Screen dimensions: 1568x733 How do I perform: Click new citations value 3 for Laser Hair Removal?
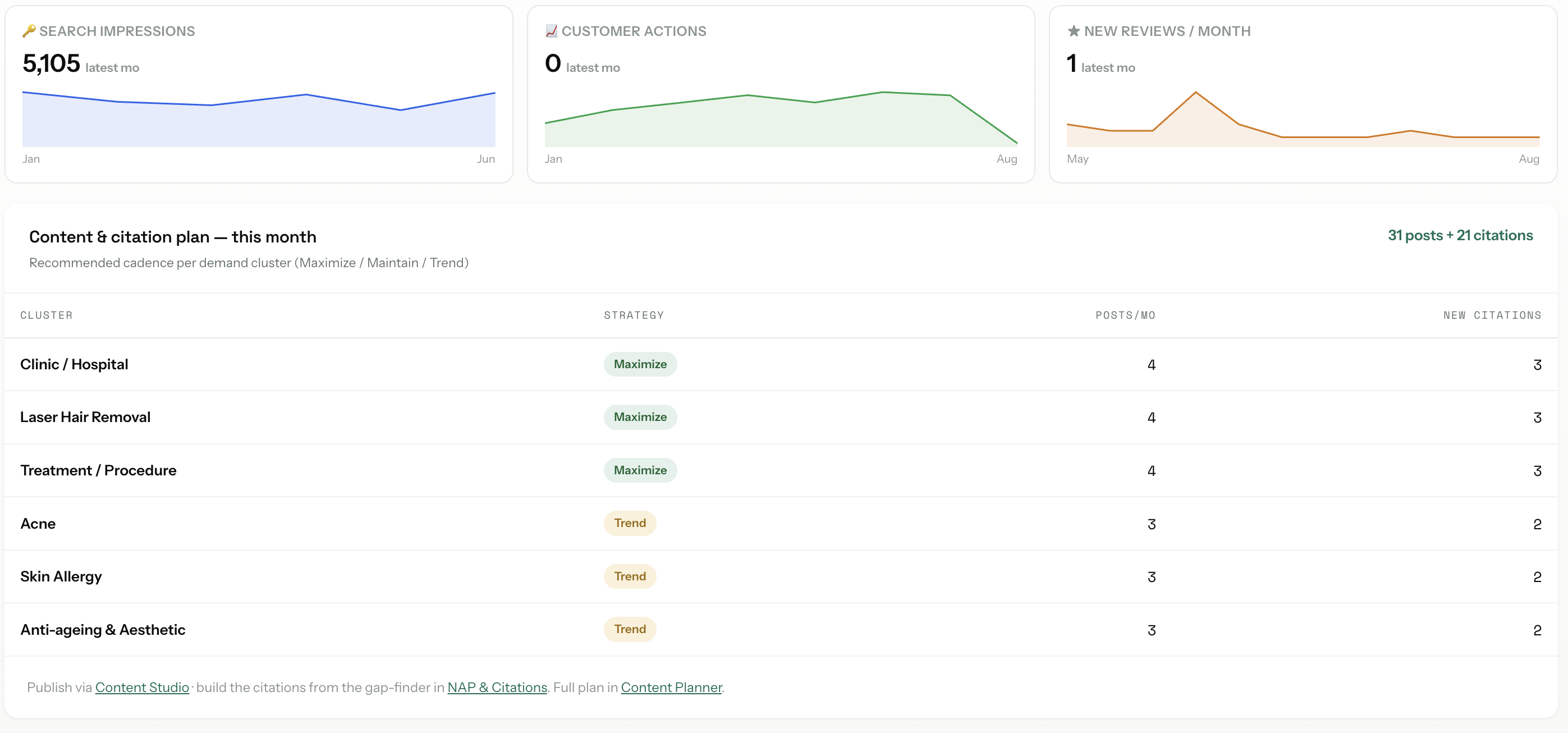coord(1537,418)
